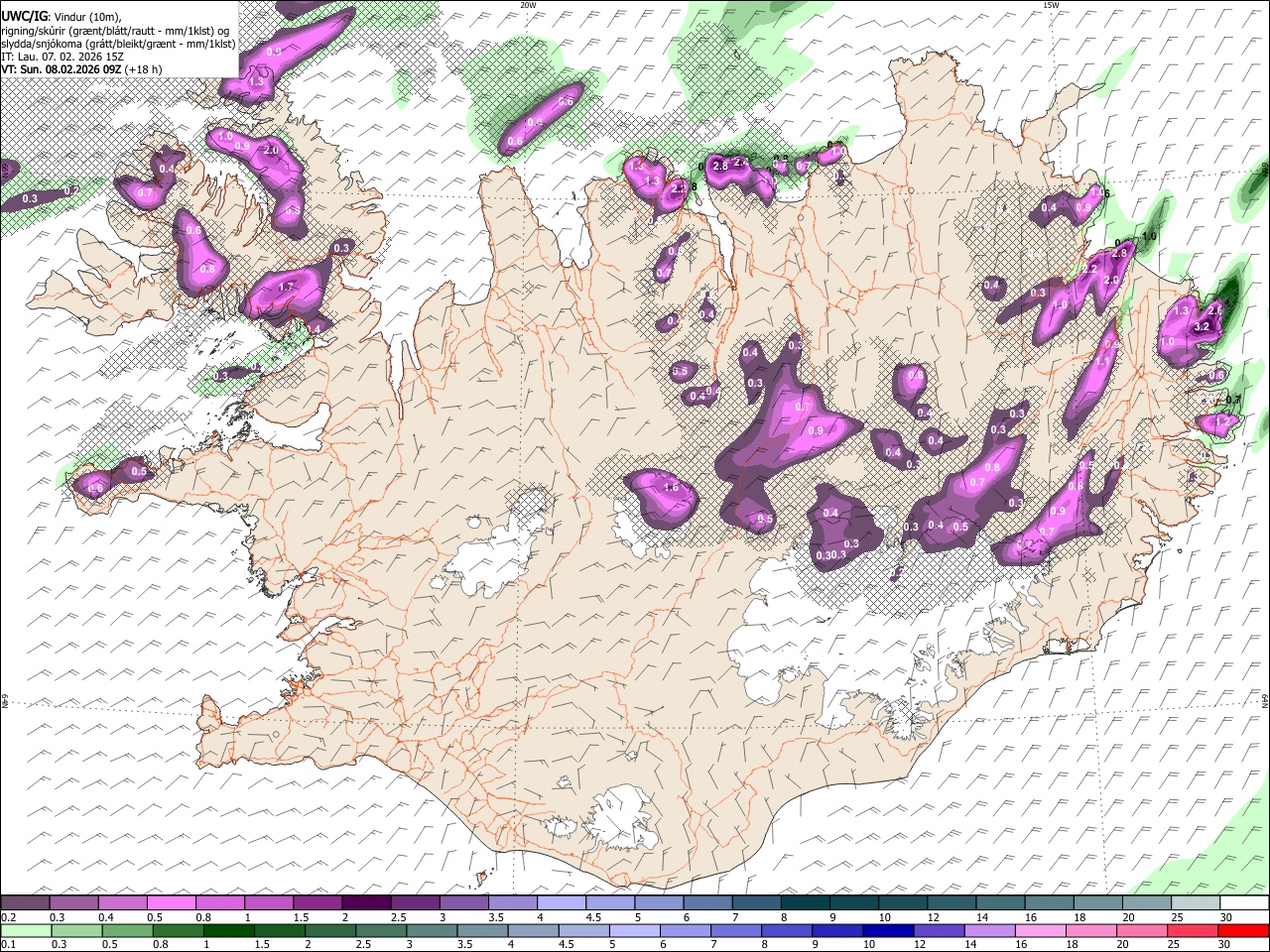Select the 'slydda/snjókoma' legend description line

[118, 44]
